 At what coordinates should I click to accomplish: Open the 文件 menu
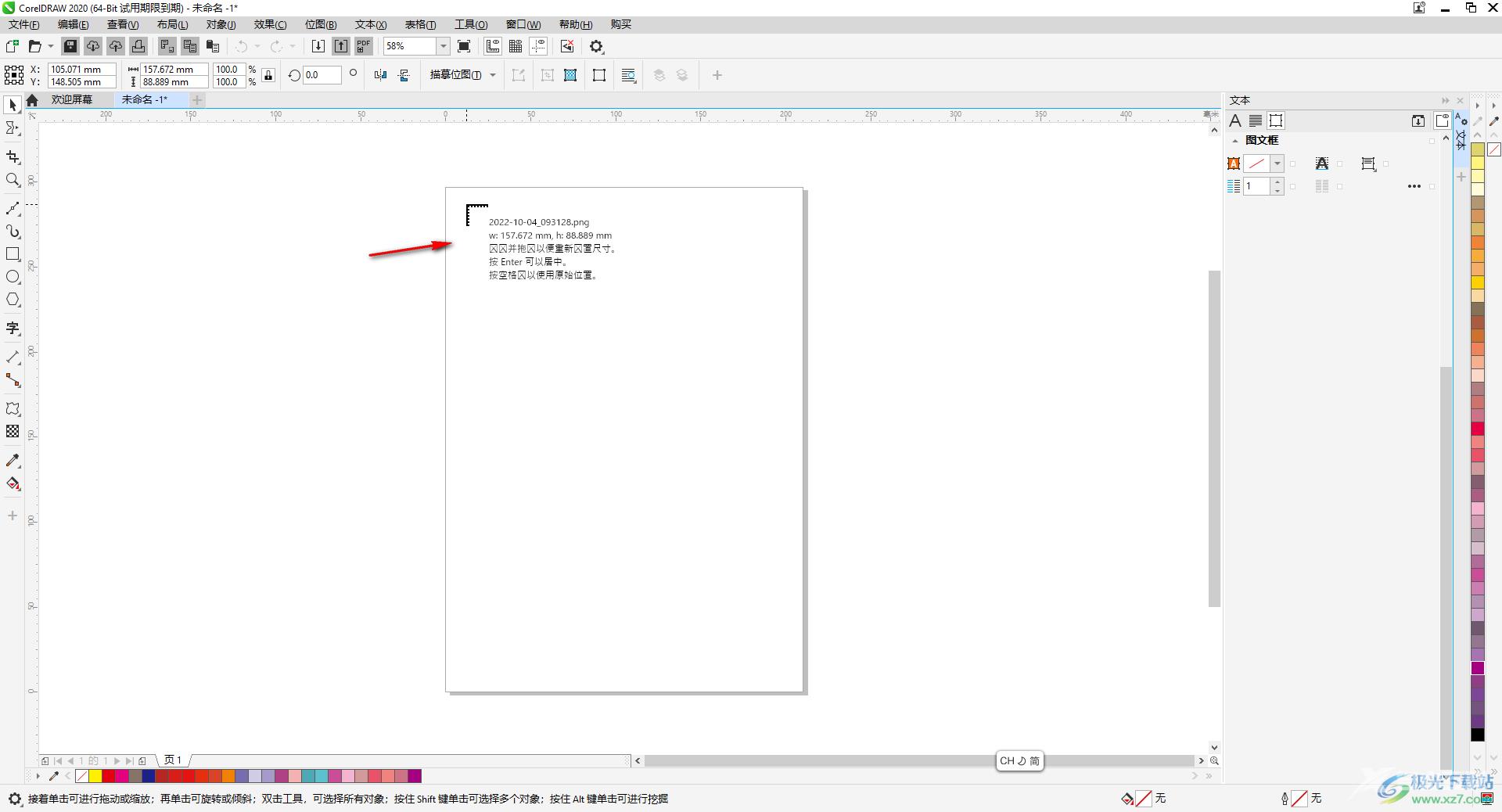[24, 24]
